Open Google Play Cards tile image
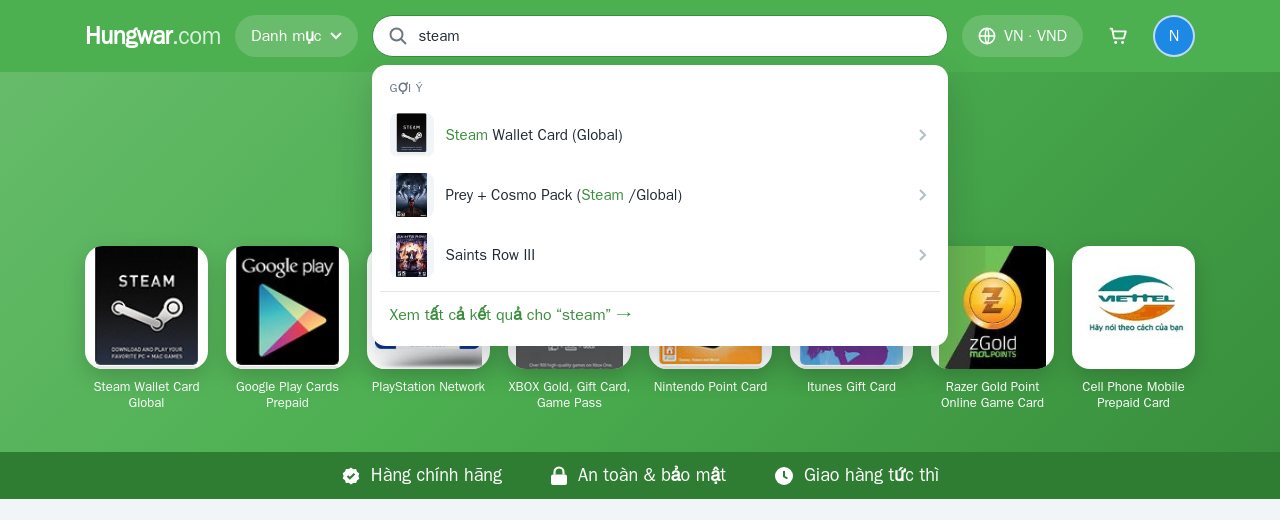This screenshot has width=1280, height=520. pos(287,307)
